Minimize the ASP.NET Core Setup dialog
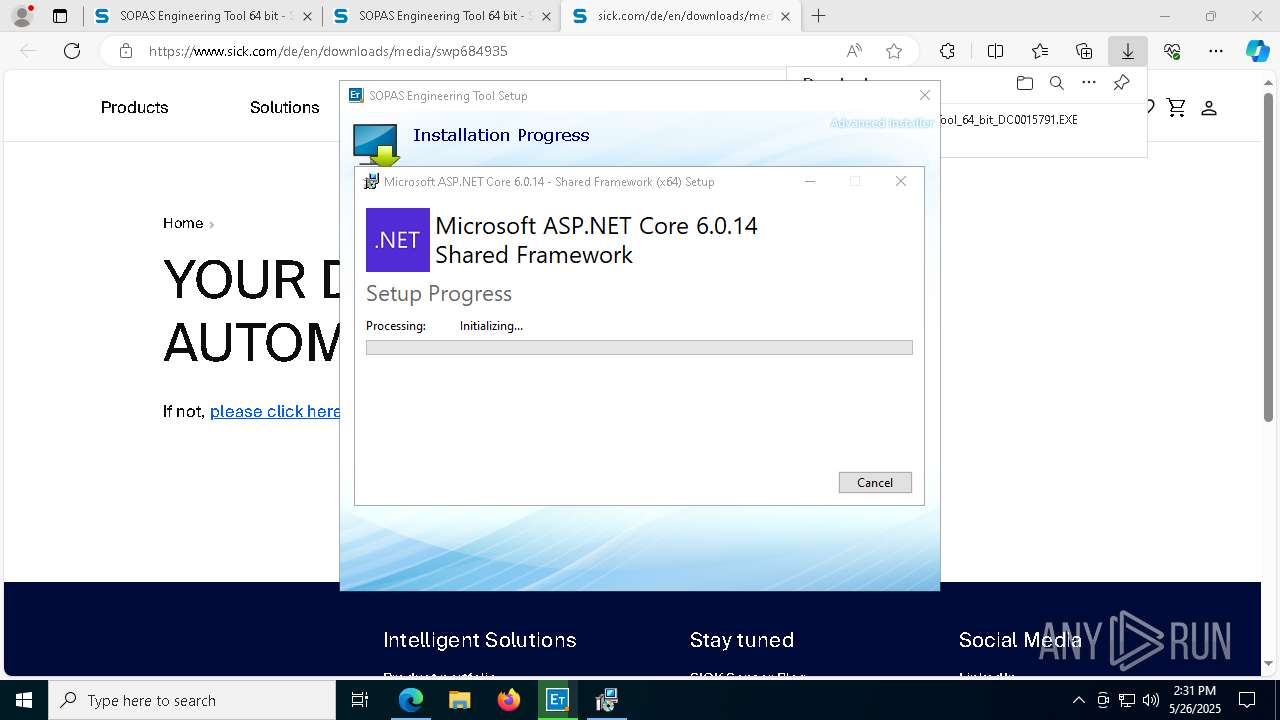Screen dimensions: 1280x720 click(x=811, y=181)
